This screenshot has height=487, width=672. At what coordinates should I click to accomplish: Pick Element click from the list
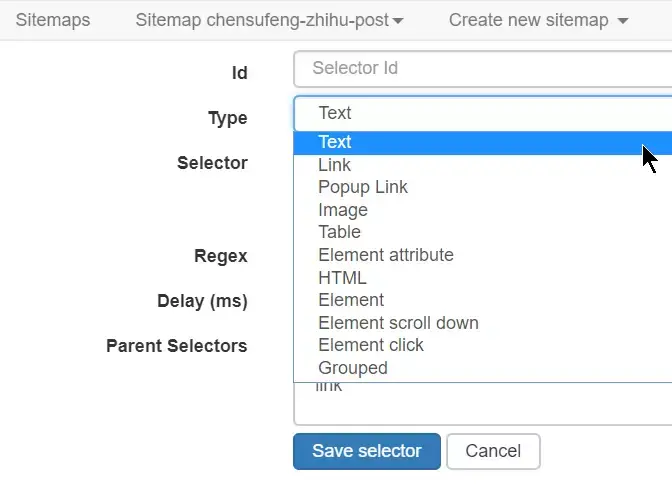tap(370, 345)
